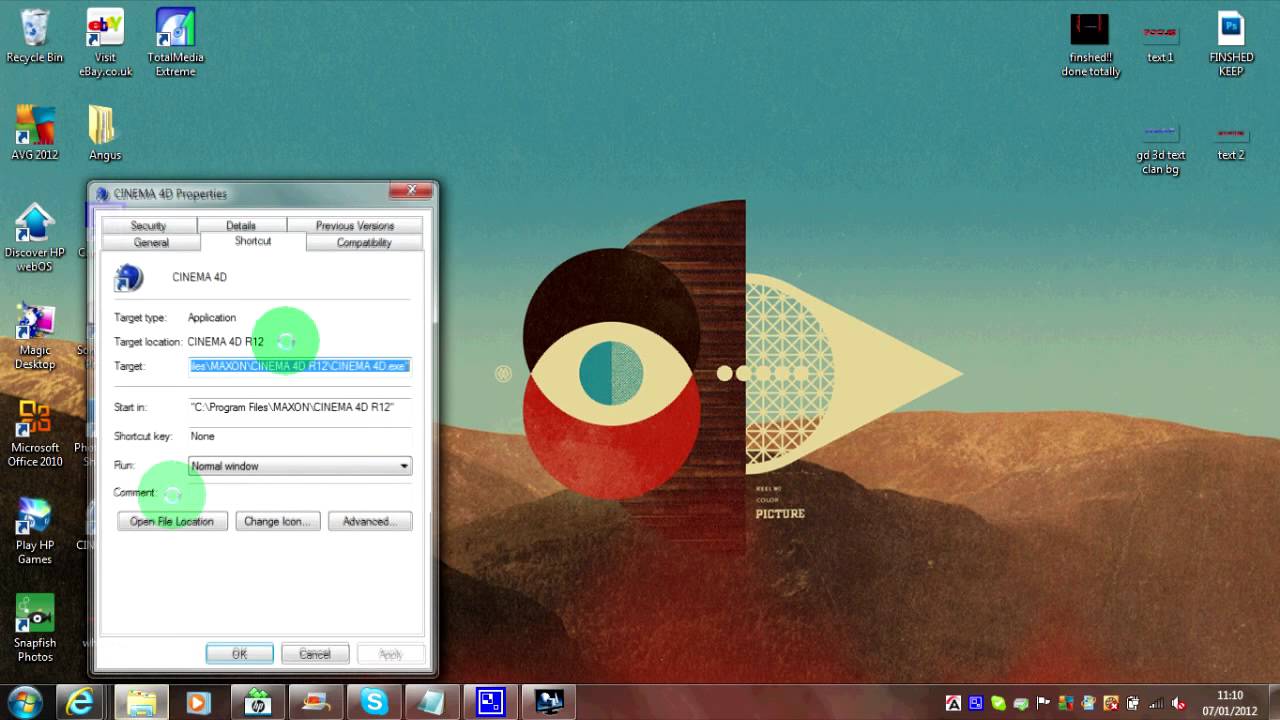Switch to the General tab
Viewport: 1280px width, 720px height.
pos(151,243)
